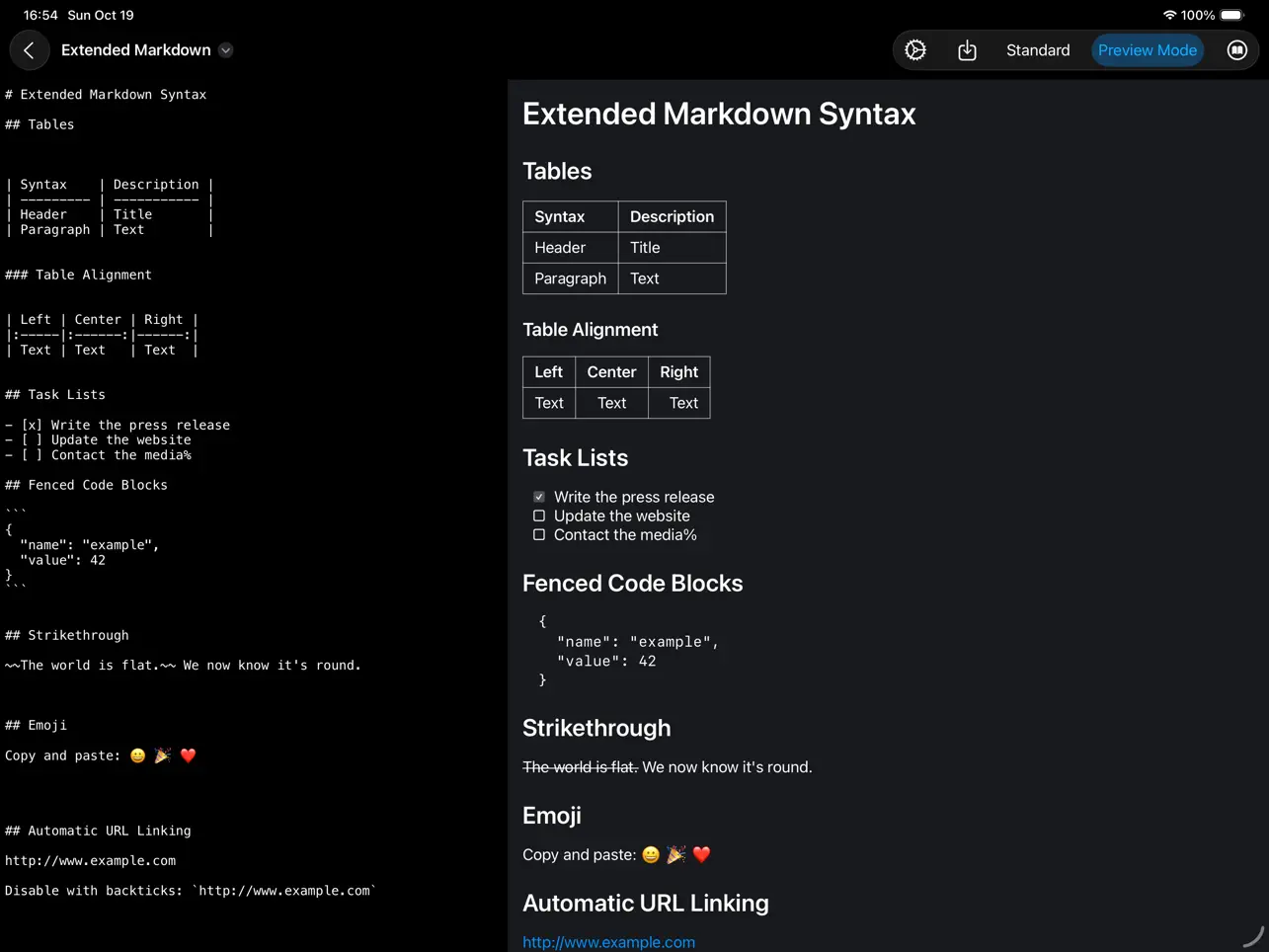Click '## Emoji' heading in the editor
Screen dimensions: 1269x952
click(36, 725)
